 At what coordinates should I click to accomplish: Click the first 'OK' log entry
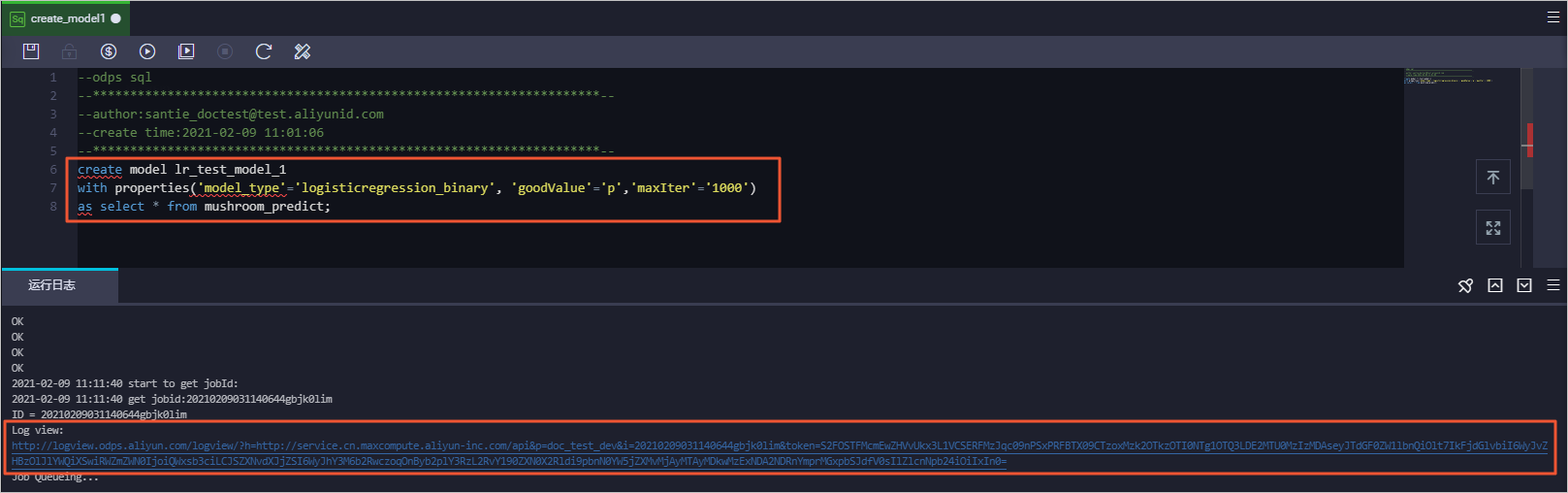coord(17,321)
